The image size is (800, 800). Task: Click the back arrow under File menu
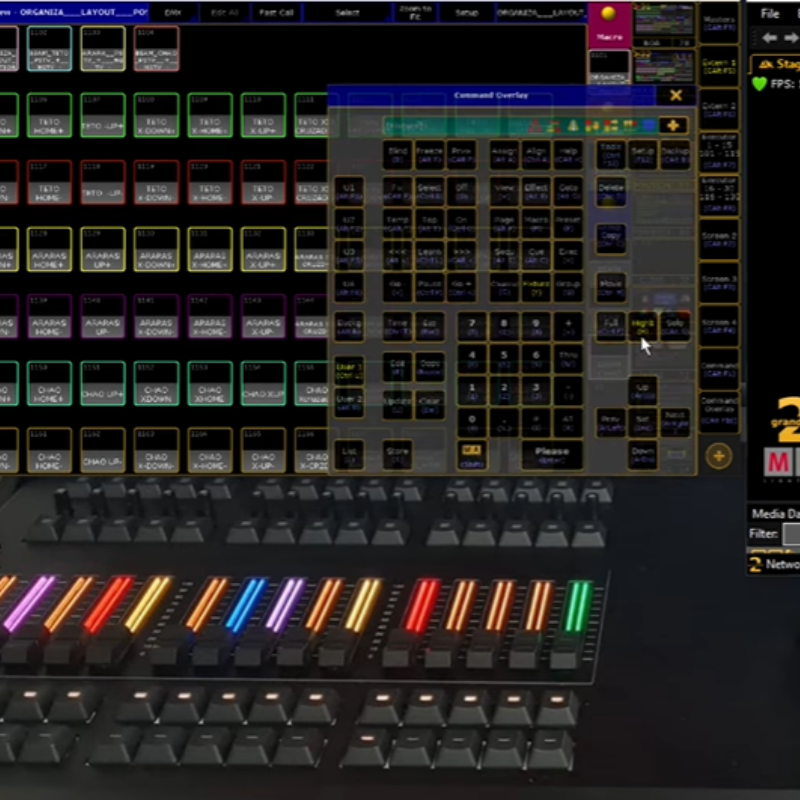pos(770,38)
